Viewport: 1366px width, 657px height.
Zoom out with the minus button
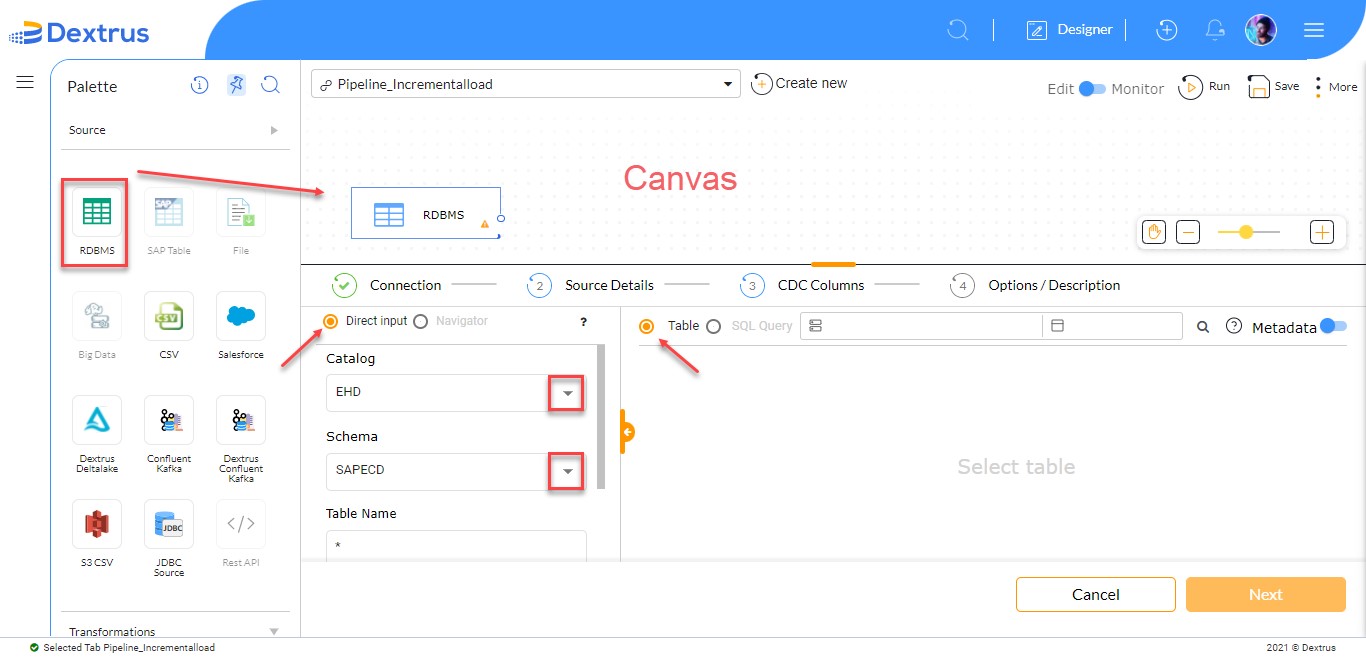[1188, 232]
